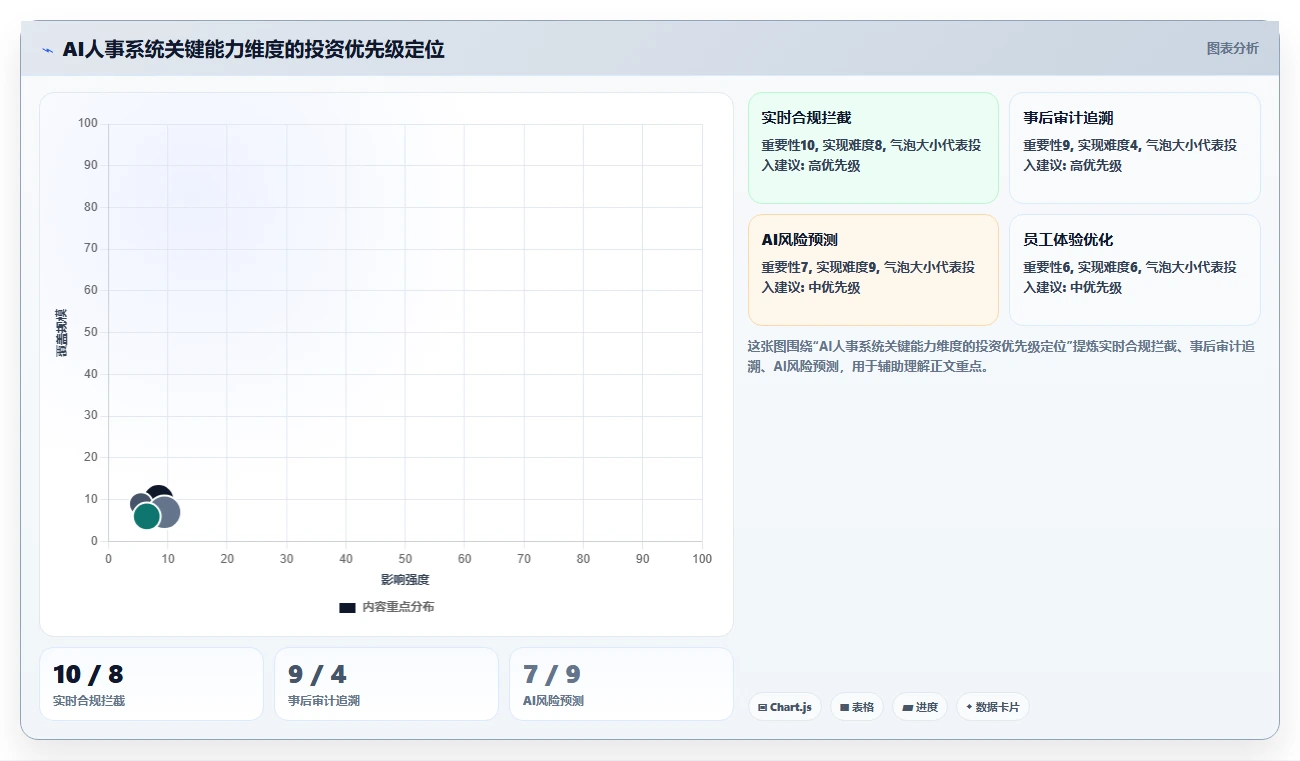Click the summary paragraph starting 这张图围绕
This screenshot has width=1300, height=761.
1003,356
